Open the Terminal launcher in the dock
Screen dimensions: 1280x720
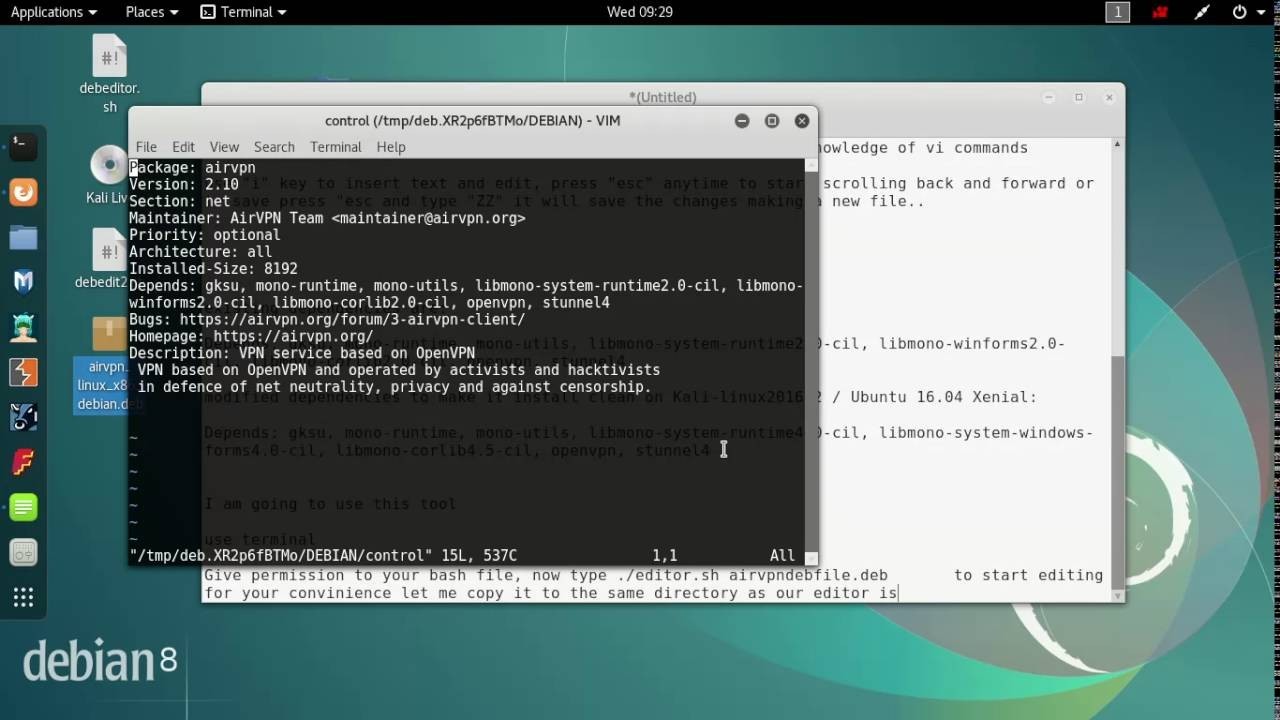pyautogui.click(x=23, y=146)
